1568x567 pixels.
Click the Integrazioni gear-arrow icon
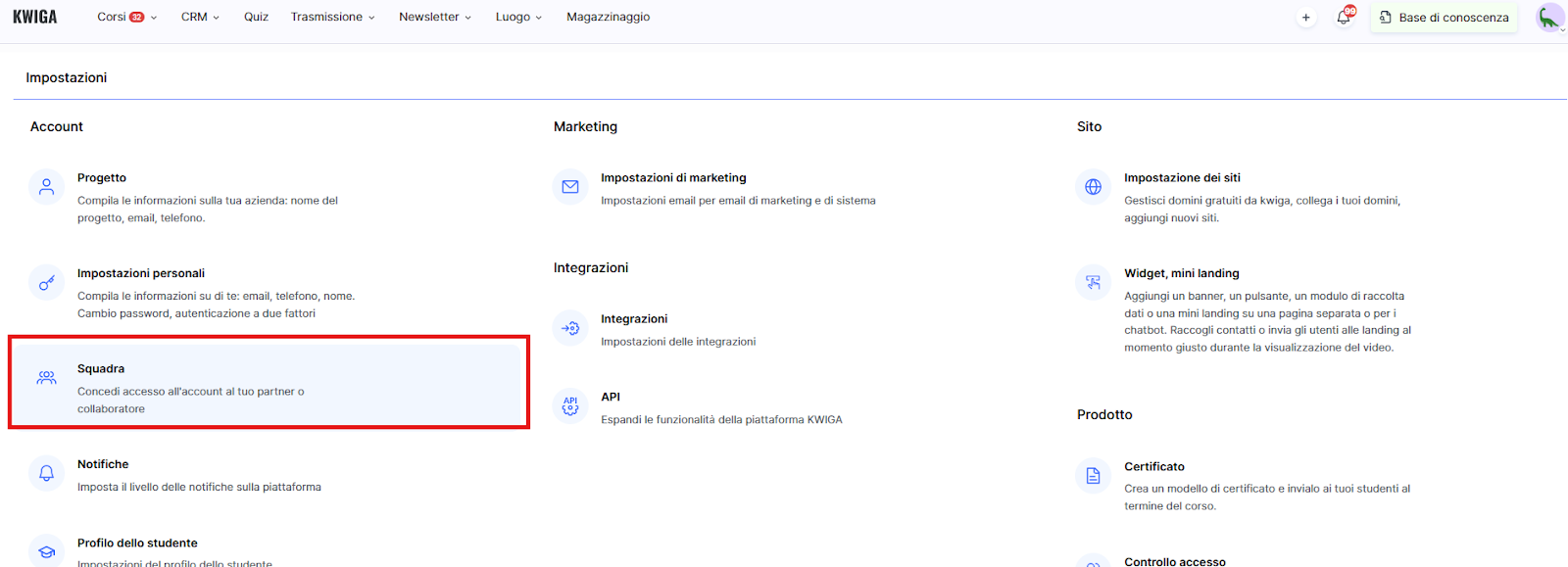(x=570, y=328)
